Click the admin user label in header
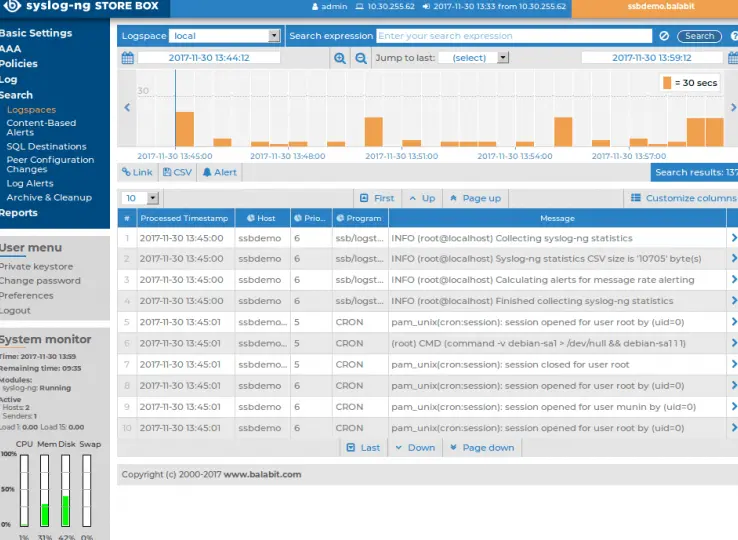Image resolution: width=738 pixels, height=540 pixels. 329,7
